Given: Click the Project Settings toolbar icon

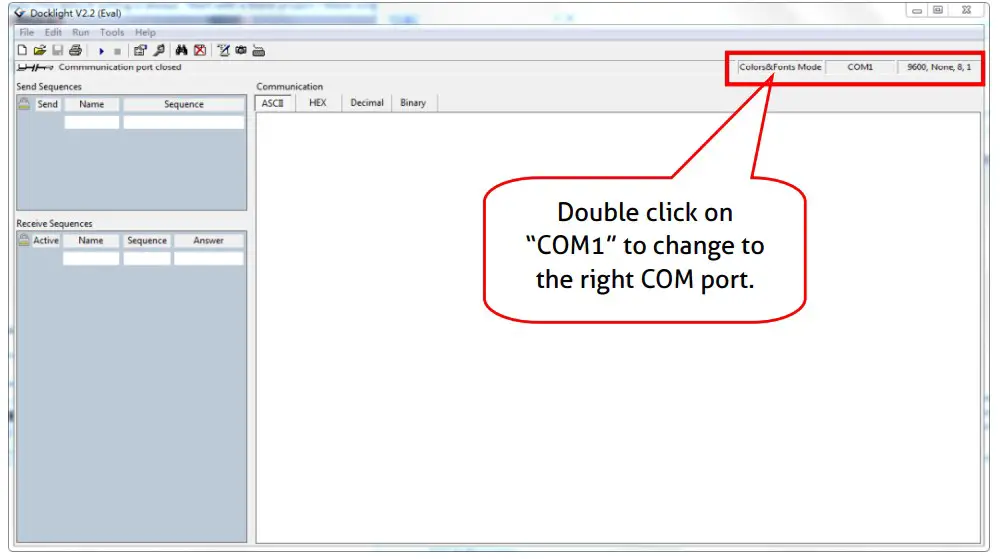Looking at the screenshot, I should (140, 50).
